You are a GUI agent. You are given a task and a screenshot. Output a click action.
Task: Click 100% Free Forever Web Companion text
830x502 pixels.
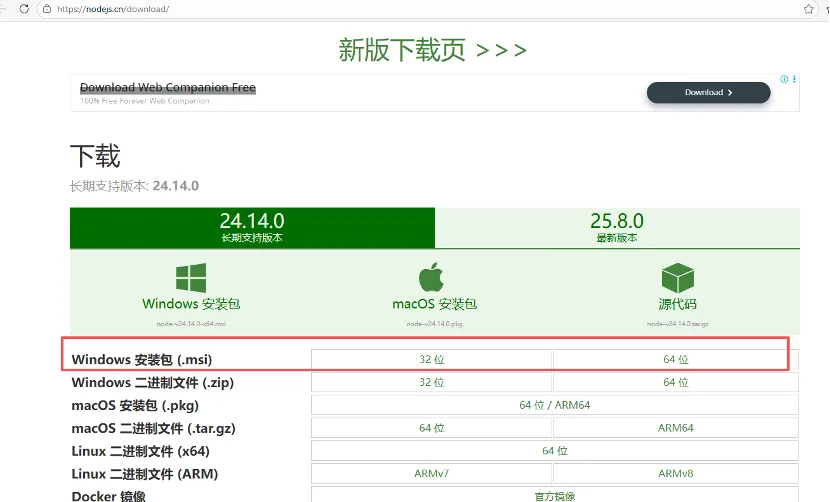point(145,101)
